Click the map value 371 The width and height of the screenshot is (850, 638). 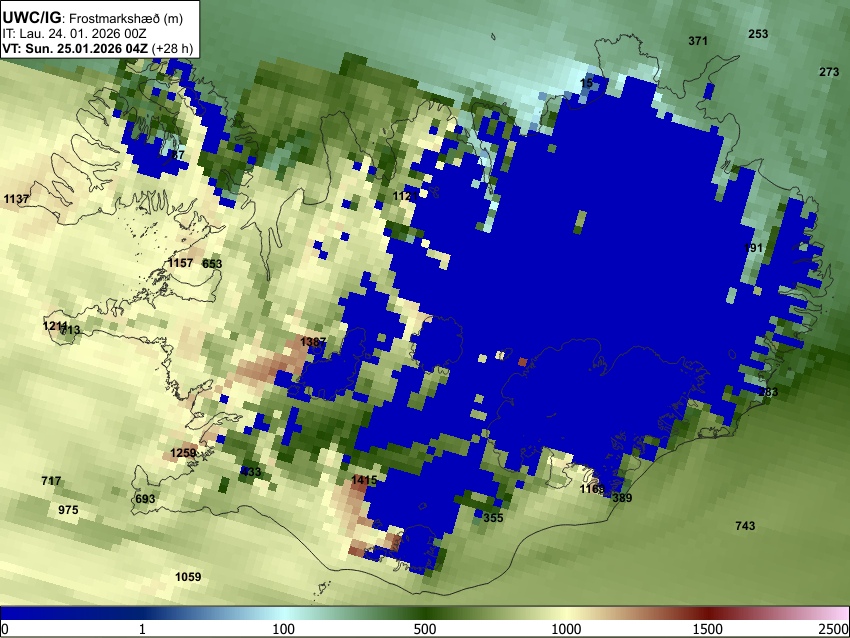[x=698, y=41]
